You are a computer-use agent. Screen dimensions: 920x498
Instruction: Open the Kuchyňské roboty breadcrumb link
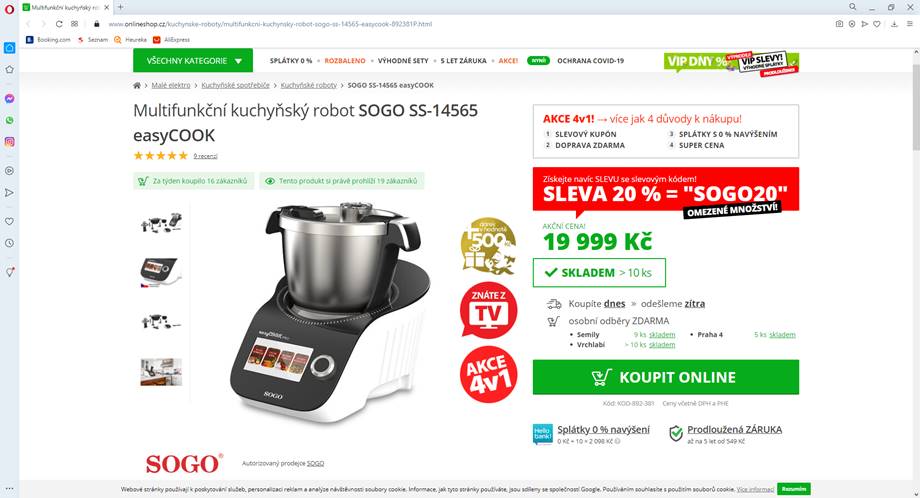point(309,85)
